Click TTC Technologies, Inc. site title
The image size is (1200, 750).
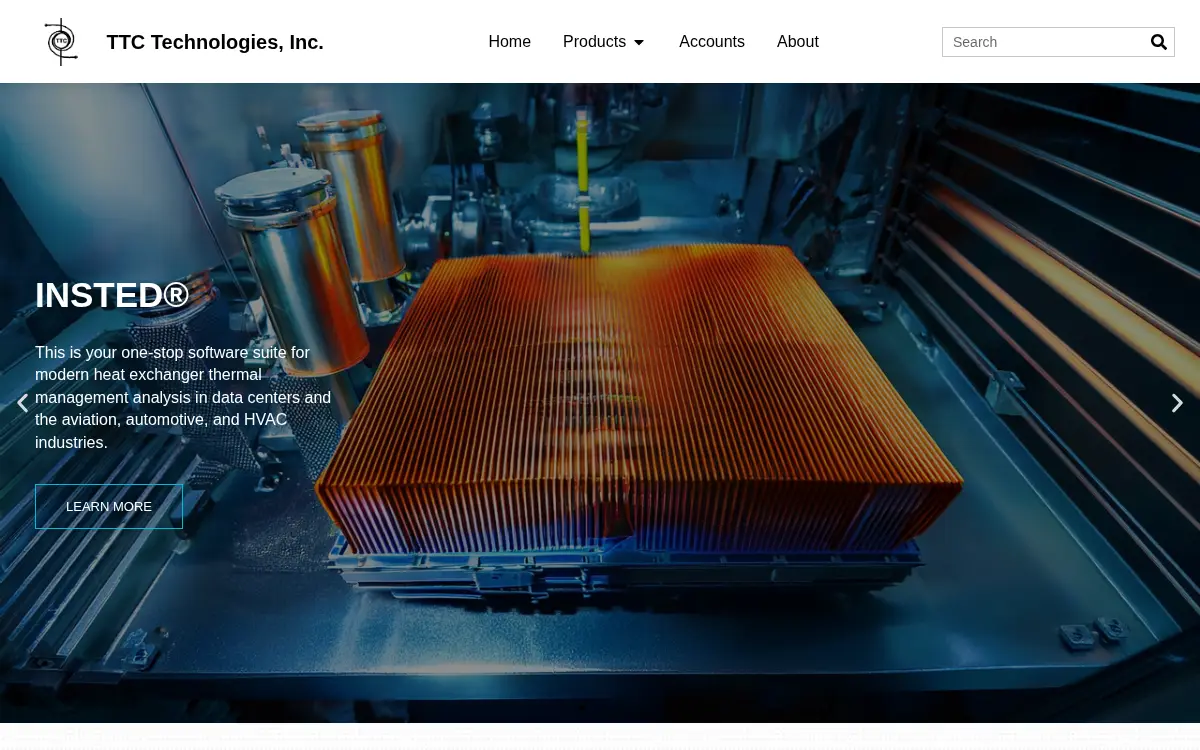[x=215, y=42]
